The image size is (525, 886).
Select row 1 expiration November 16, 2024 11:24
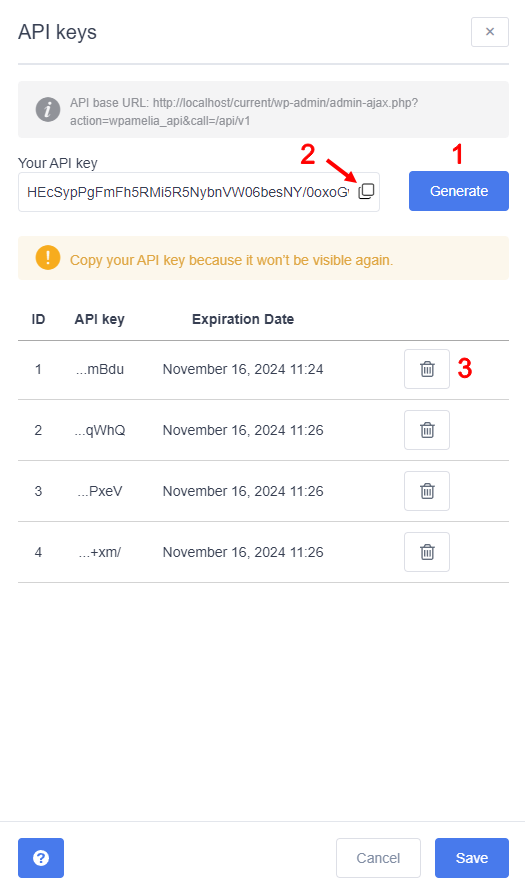coord(243,370)
